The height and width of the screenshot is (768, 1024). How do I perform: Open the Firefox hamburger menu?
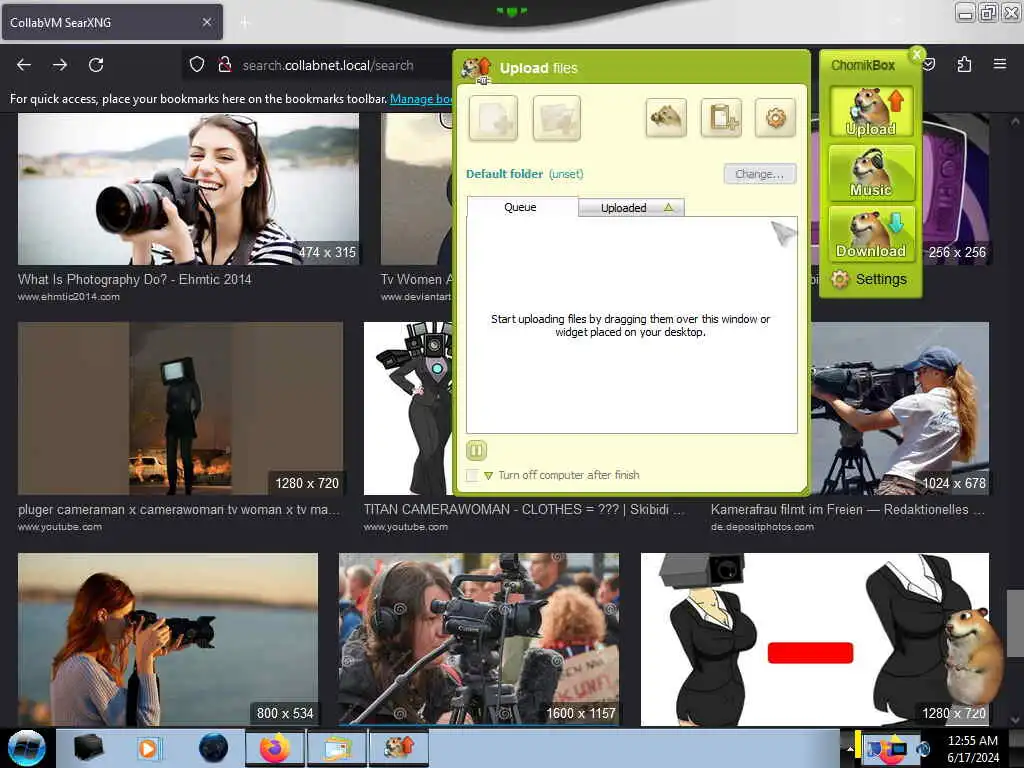point(999,64)
